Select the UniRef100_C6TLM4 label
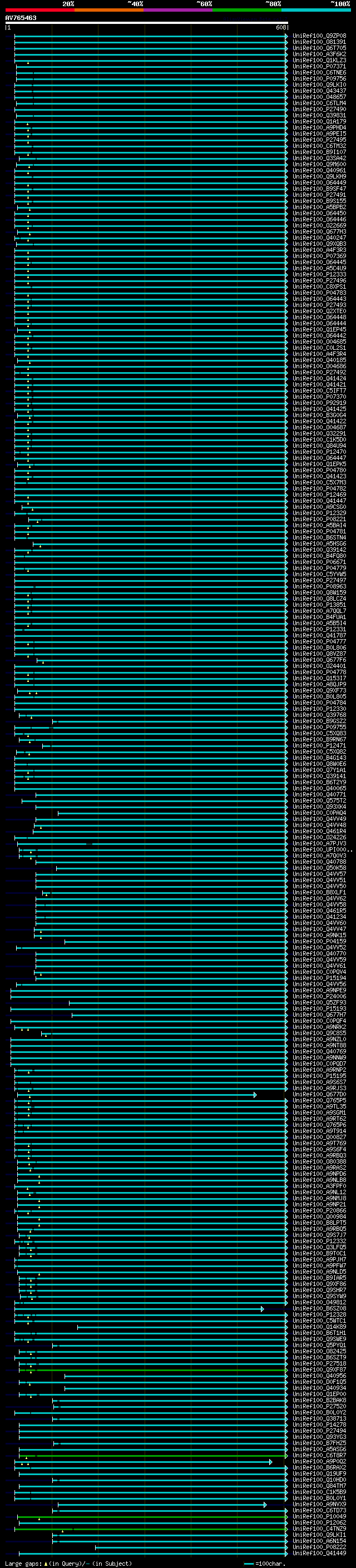The width and height of the screenshot is (356, 1568). point(319,103)
